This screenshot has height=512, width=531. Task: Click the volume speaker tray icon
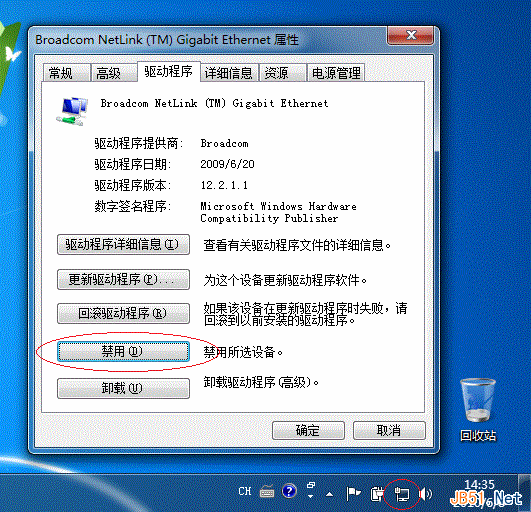click(x=425, y=494)
